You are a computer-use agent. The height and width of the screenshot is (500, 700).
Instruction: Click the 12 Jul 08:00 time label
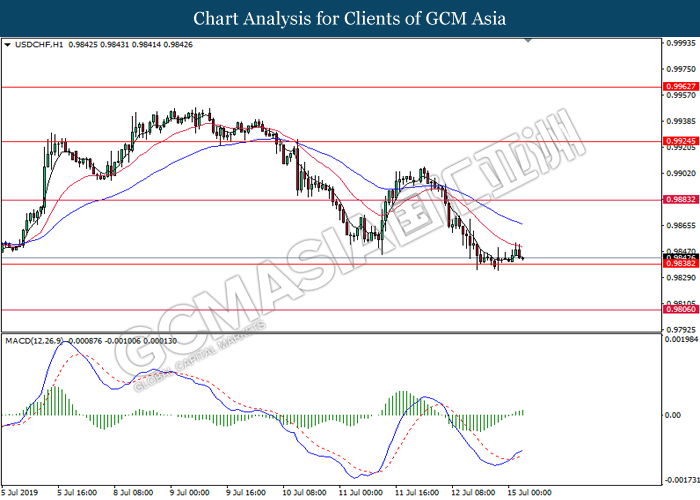pos(473,492)
